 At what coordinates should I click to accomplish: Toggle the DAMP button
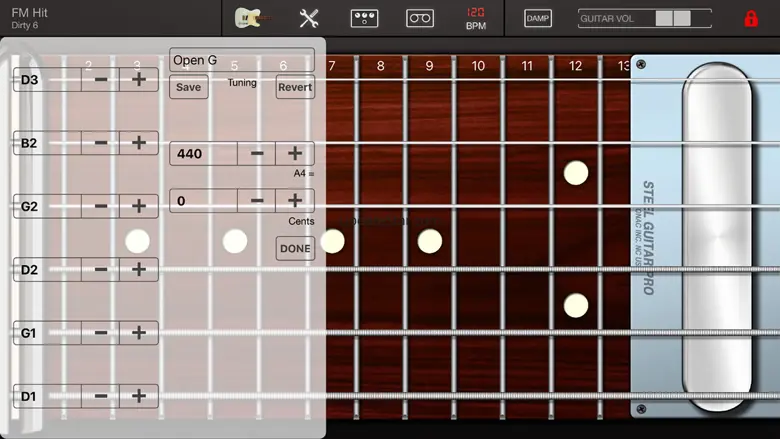(x=538, y=18)
